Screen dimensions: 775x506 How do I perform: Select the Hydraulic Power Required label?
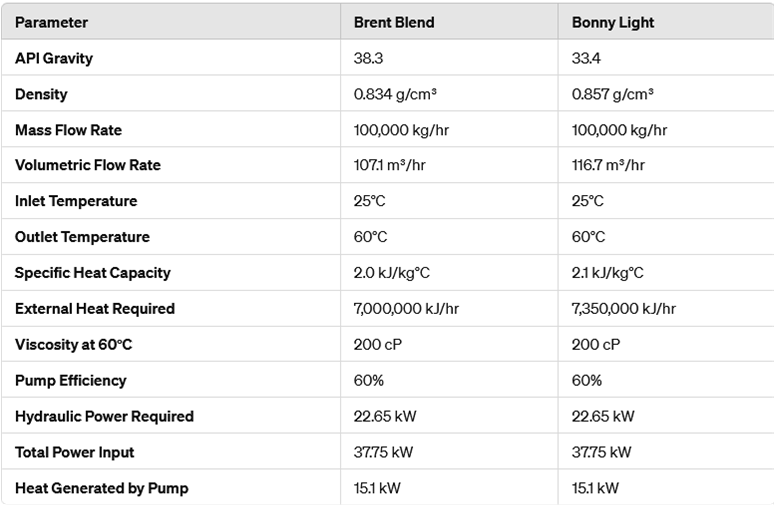(x=104, y=416)
